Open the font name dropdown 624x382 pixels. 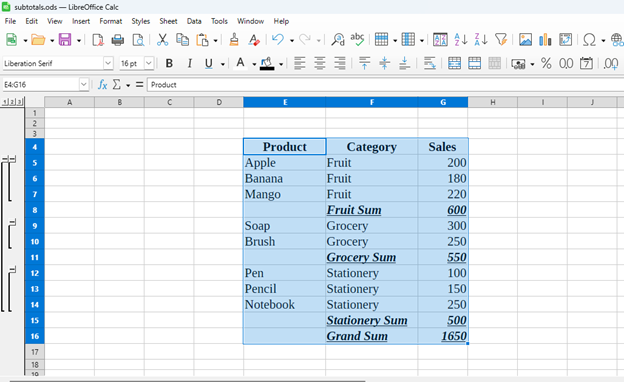tap(108, 63)
